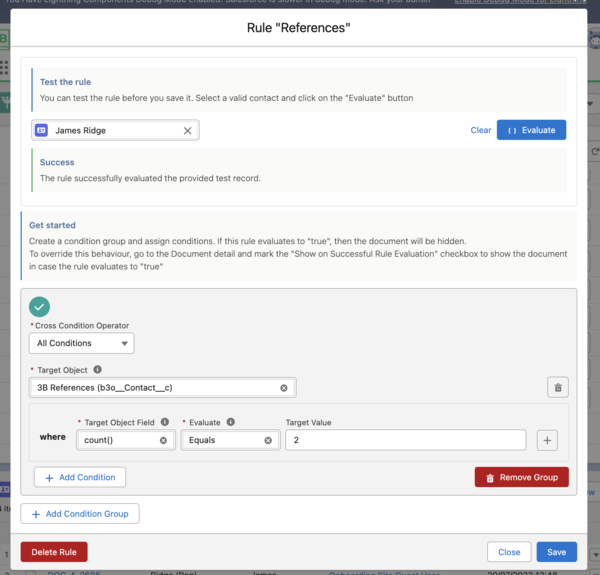This screenshot has width=600, height=575.
Task: Delete target object using trash icon
Action: click(557, 388)
